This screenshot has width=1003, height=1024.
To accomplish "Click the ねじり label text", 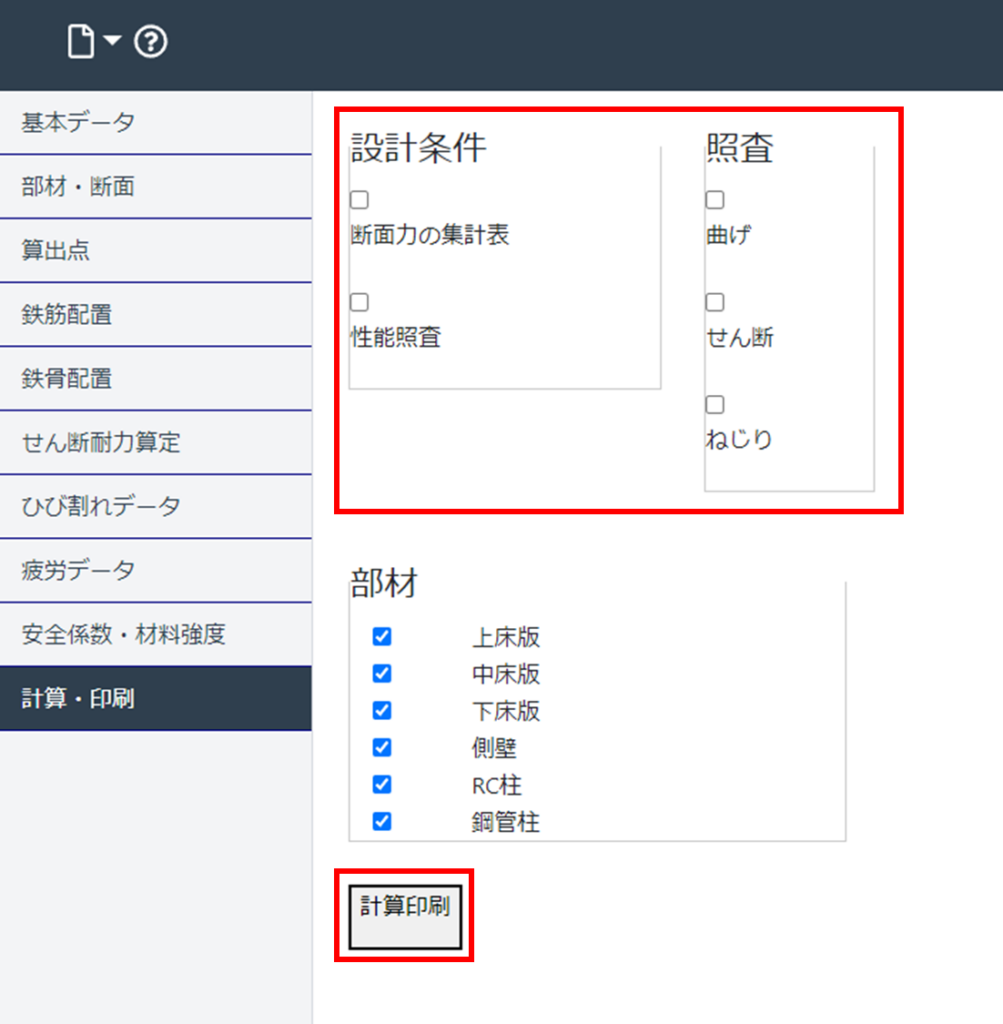I will pos(739,439).
